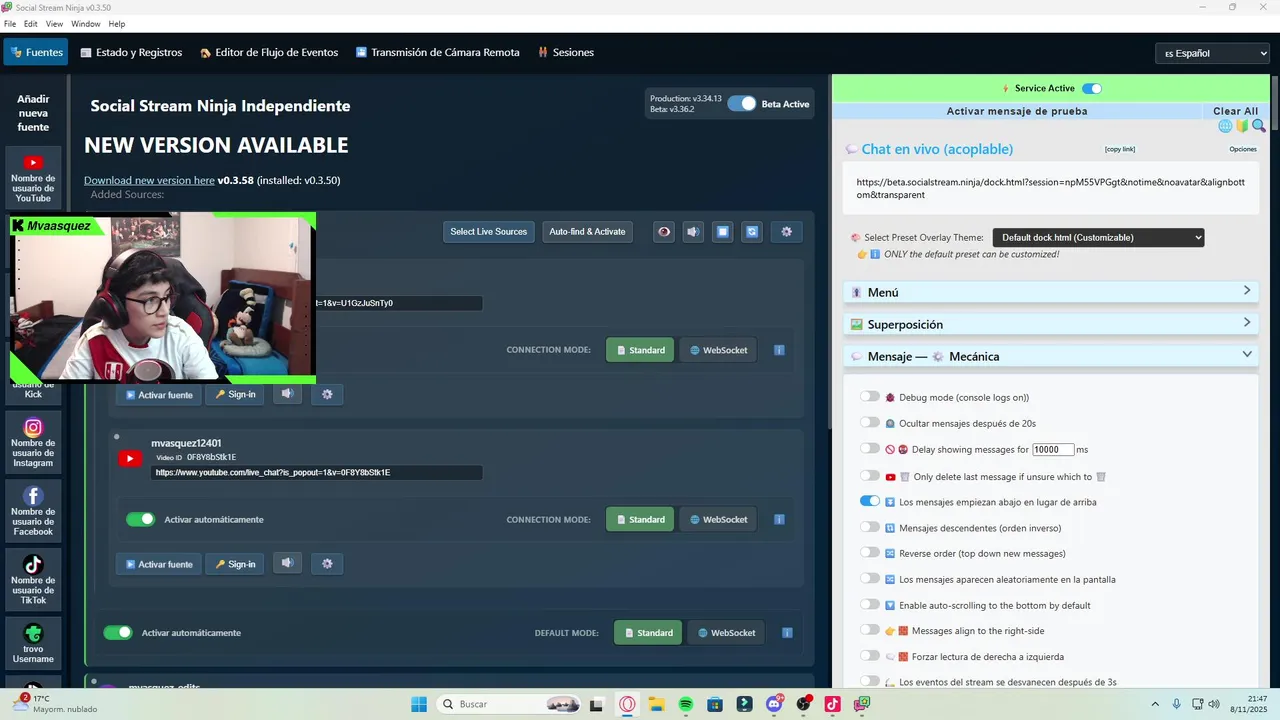The image size is (1280, 720).
Task: Show hidden system tray icons
Action: pyautogui.click(x=1155, y=704)
